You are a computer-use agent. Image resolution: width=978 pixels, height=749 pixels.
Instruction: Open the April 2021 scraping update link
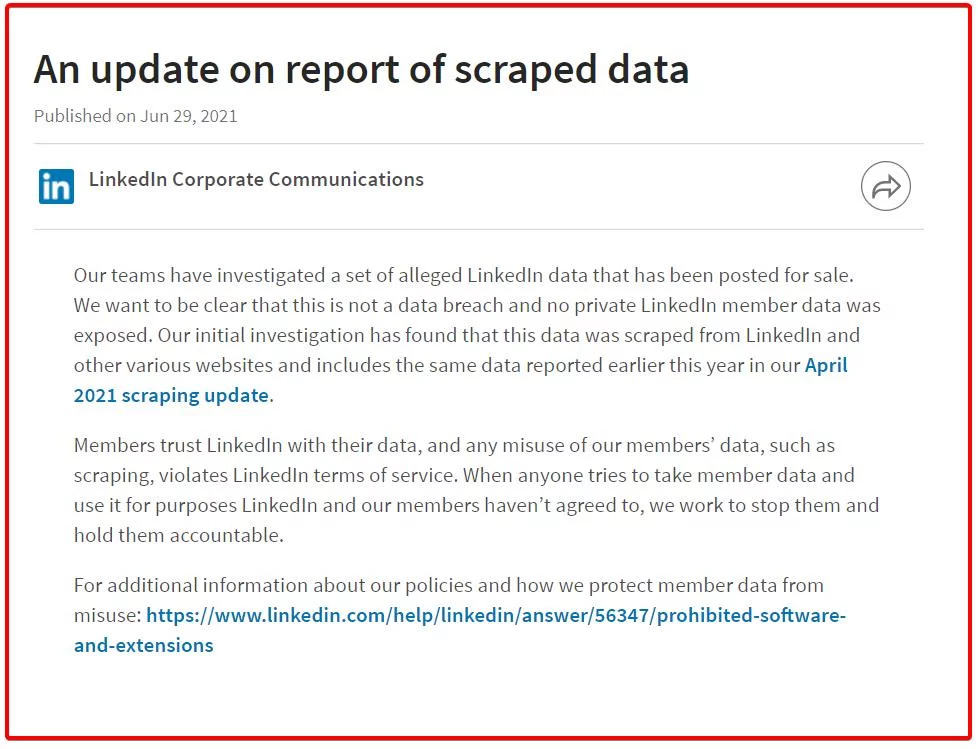(826, 365)
